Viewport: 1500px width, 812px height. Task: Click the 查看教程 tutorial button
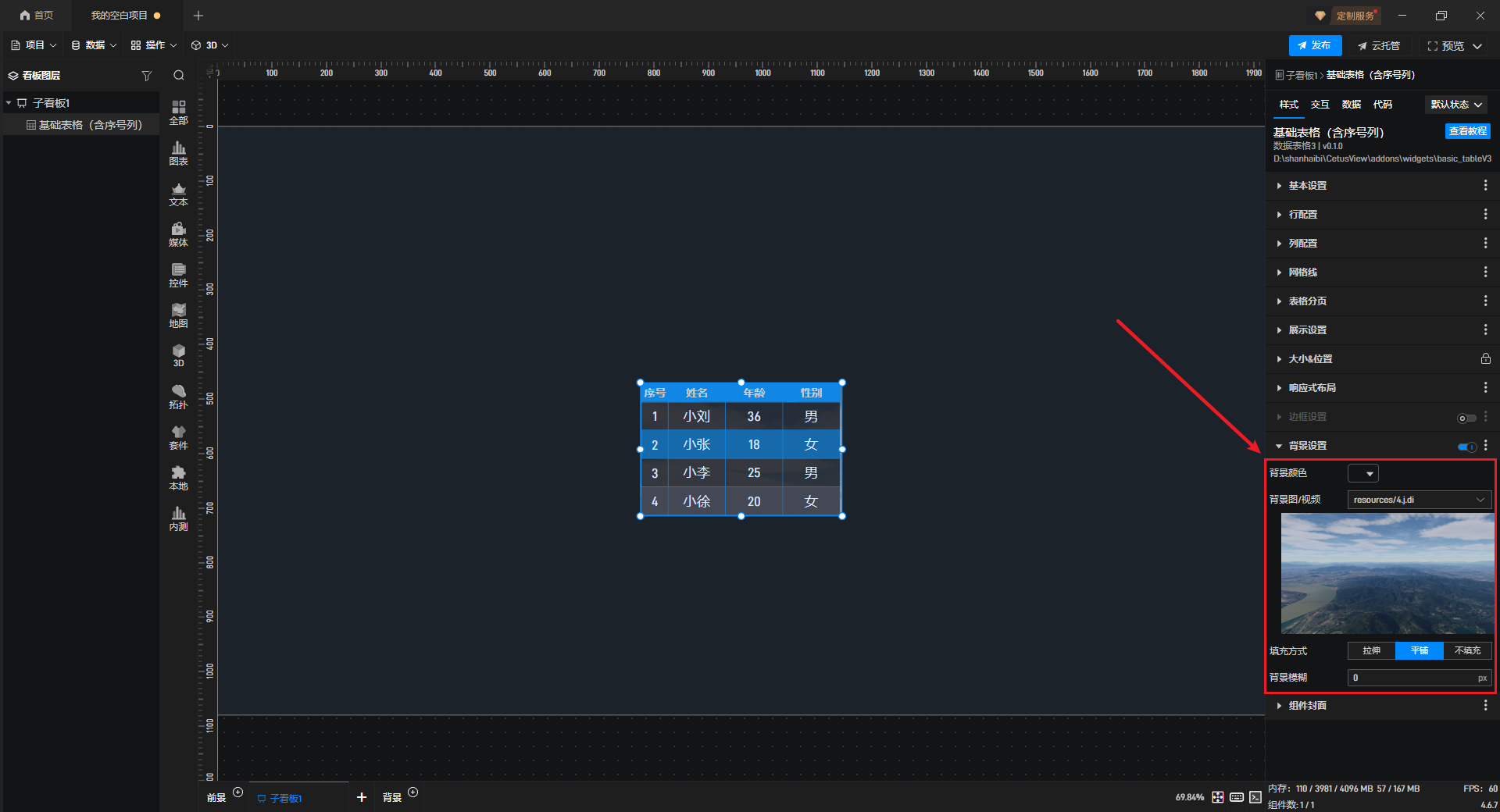[x=1467, y=131]
